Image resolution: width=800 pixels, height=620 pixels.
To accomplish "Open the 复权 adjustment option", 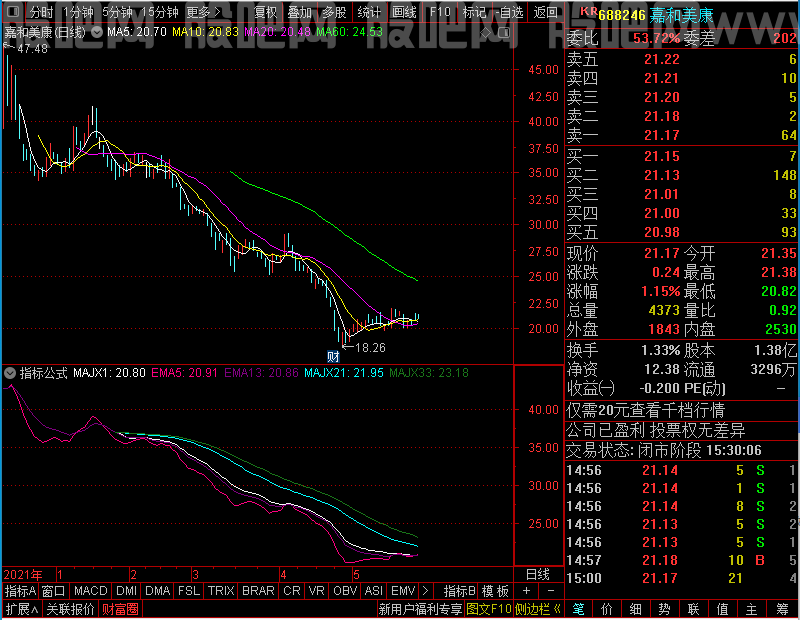I will click(265, 12).
